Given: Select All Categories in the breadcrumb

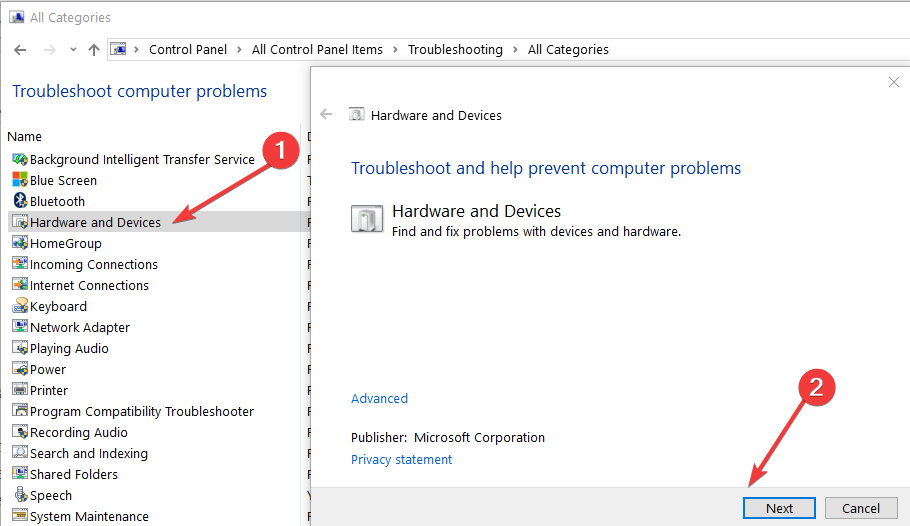Looking at the screenshot, I should point(568,50).
